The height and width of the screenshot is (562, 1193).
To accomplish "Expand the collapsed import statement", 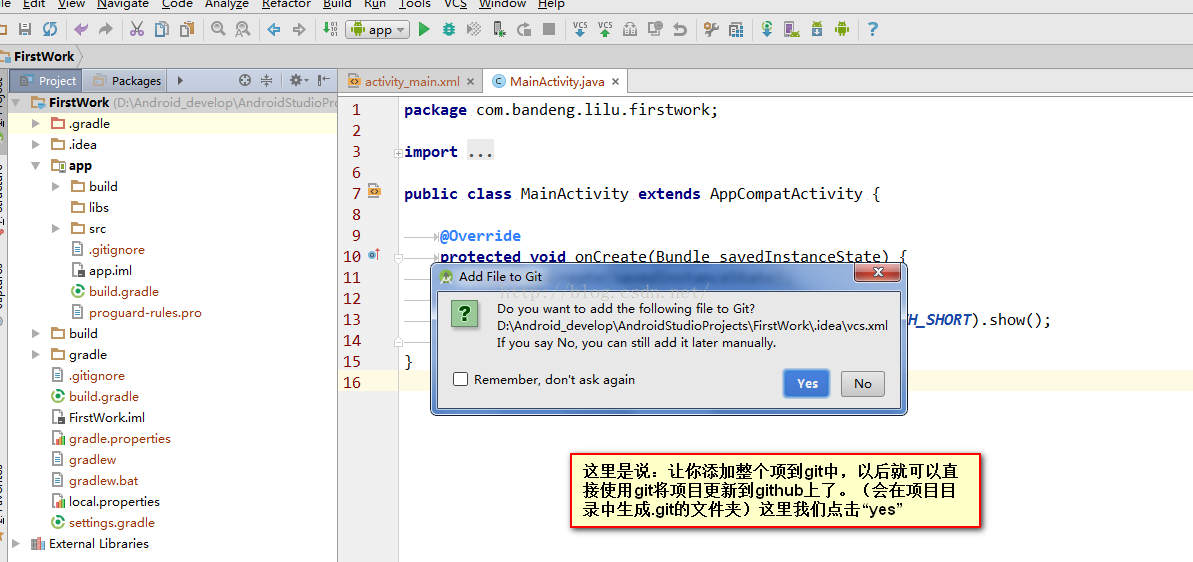I will click(x=398, y=153).
